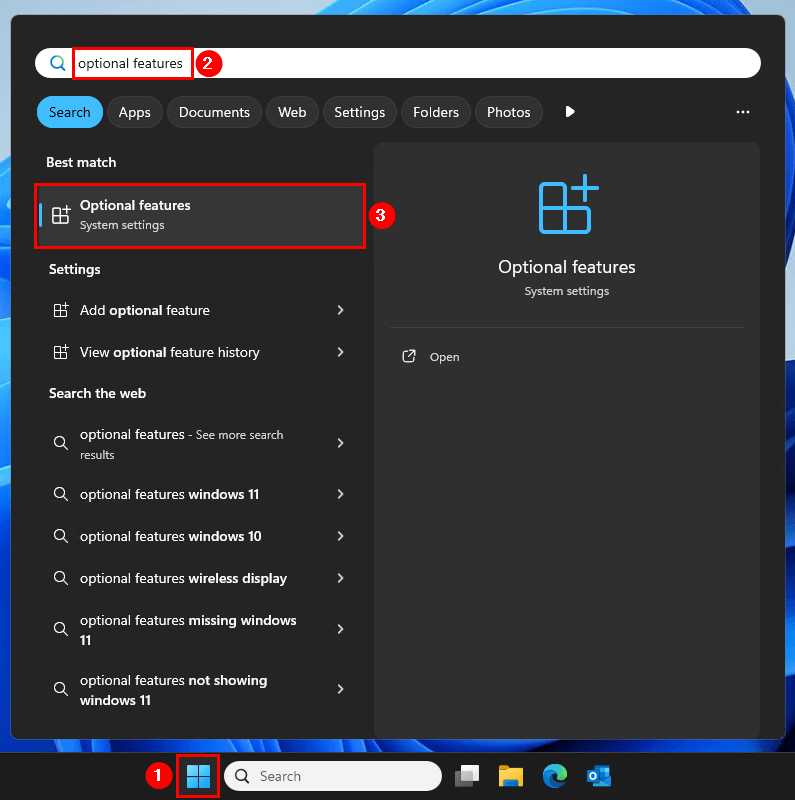Viewport: 795px width, 800px height.
Task: Click Open in the preview pane
Action: tap(444, 357)
